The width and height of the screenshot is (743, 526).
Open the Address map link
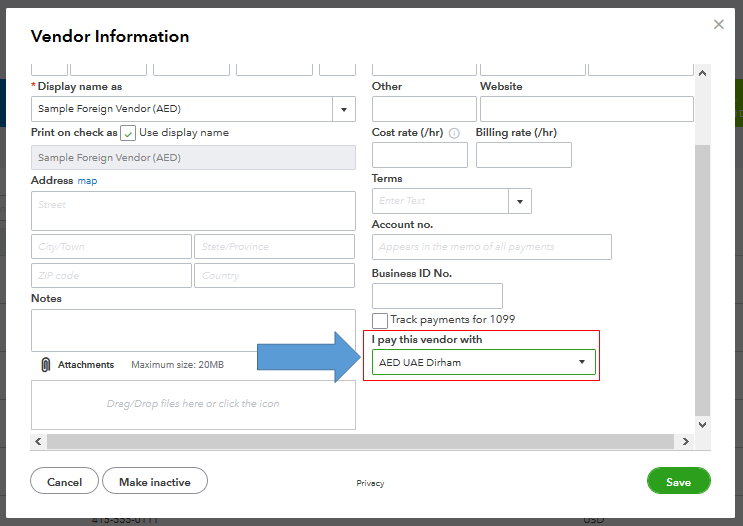[x=87, y=181]
